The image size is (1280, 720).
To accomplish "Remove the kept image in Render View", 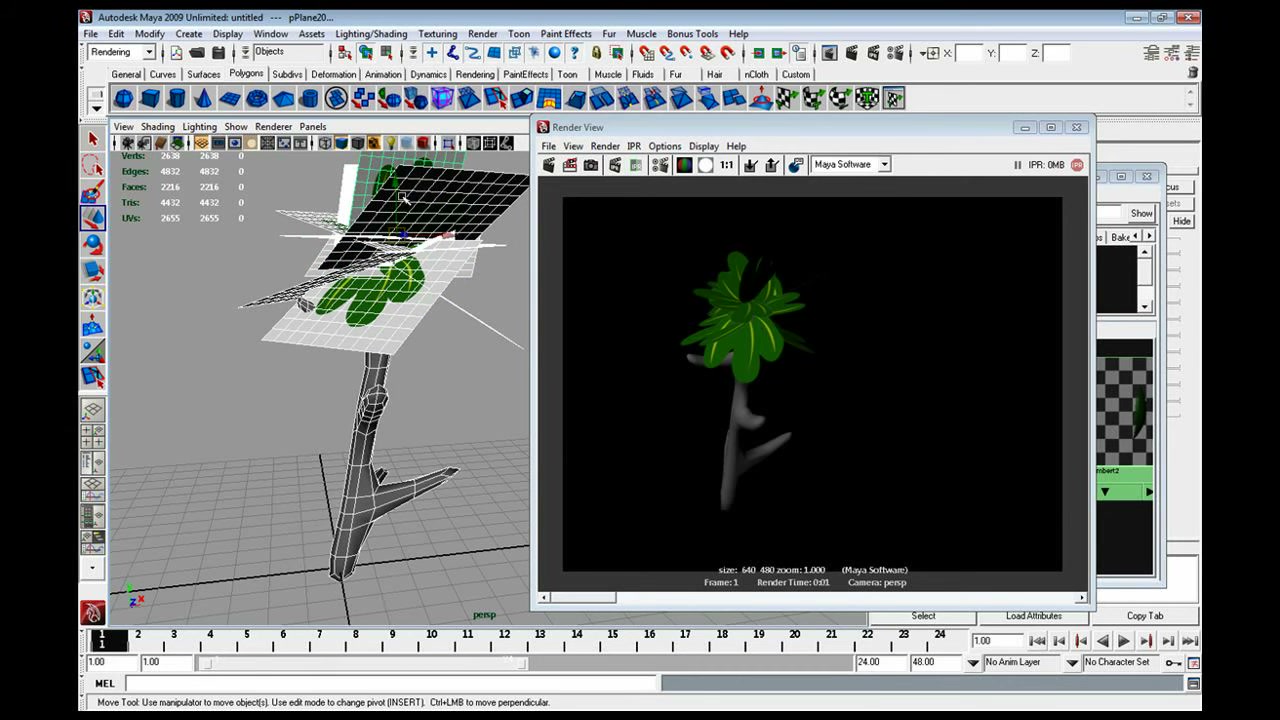I will click(x=772, y=165).
